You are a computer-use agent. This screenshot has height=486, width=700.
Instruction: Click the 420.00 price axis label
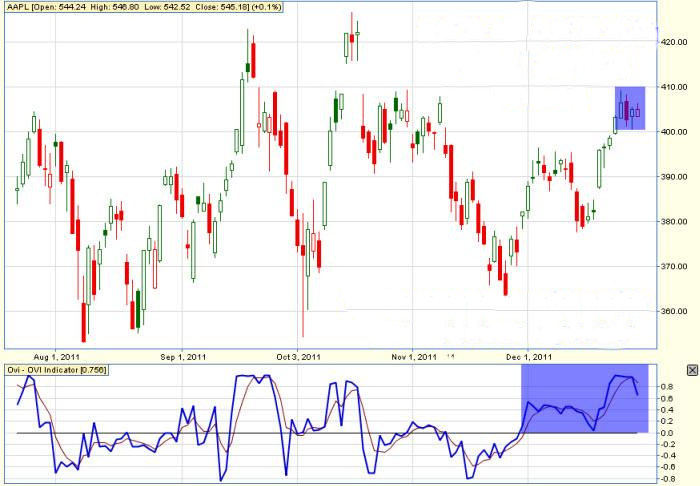click(x=675, y=42)
